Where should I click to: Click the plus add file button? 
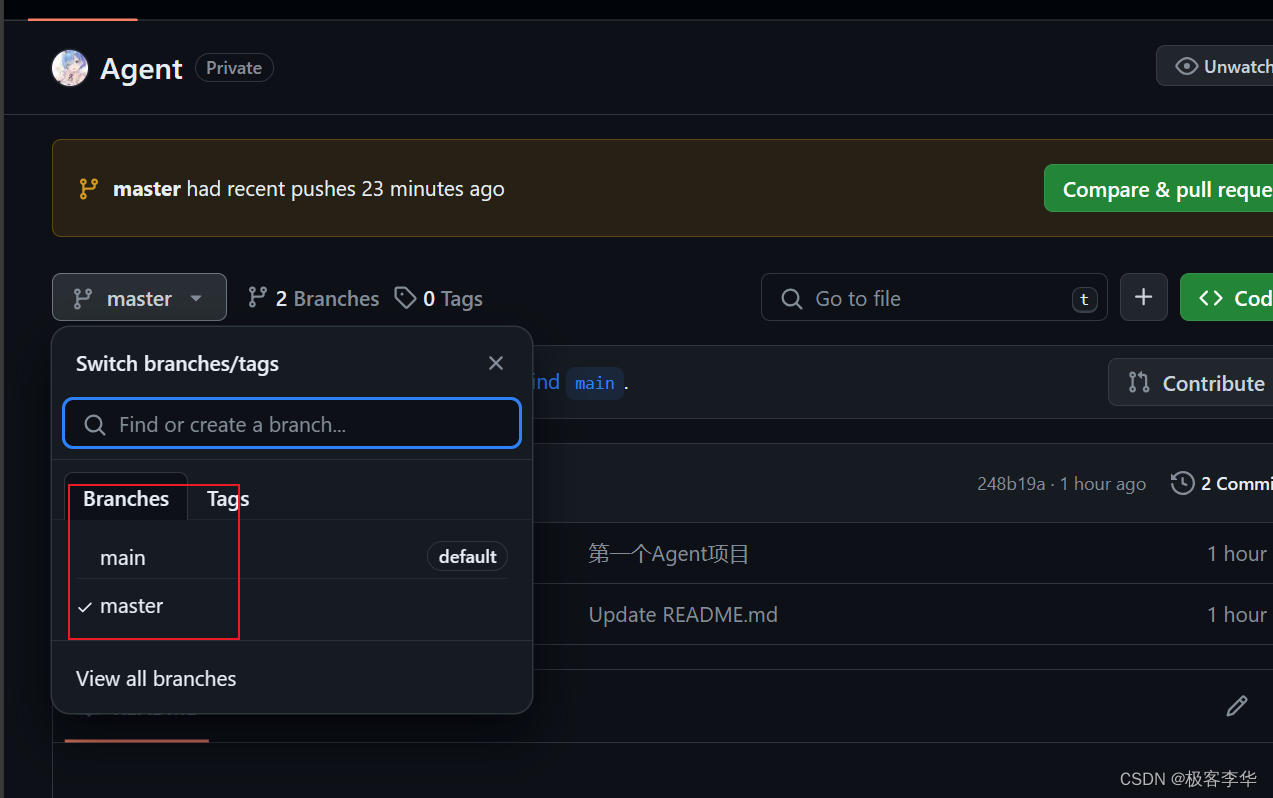1144,297
